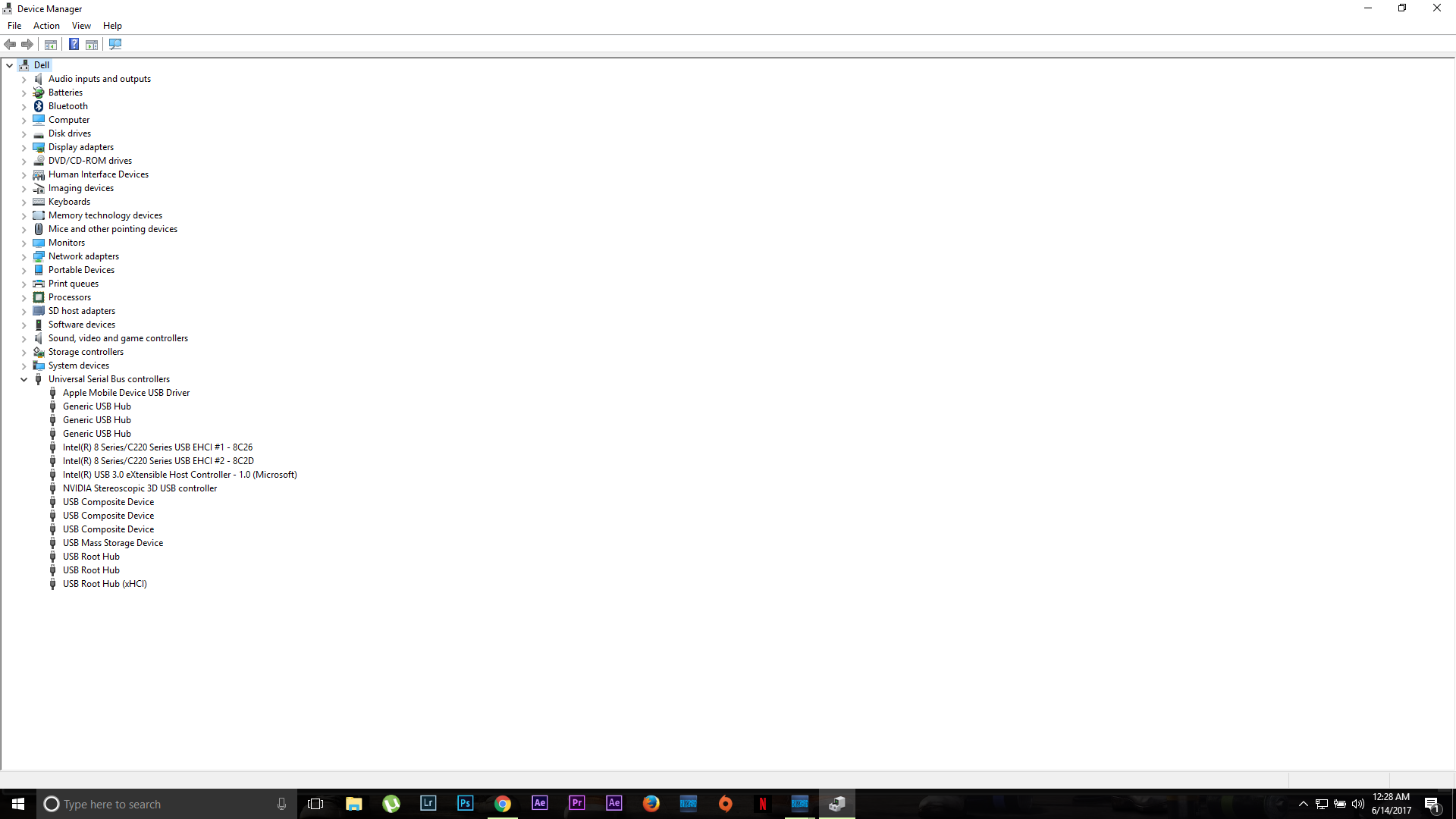Expand the Monitors node

pos(24,243)
